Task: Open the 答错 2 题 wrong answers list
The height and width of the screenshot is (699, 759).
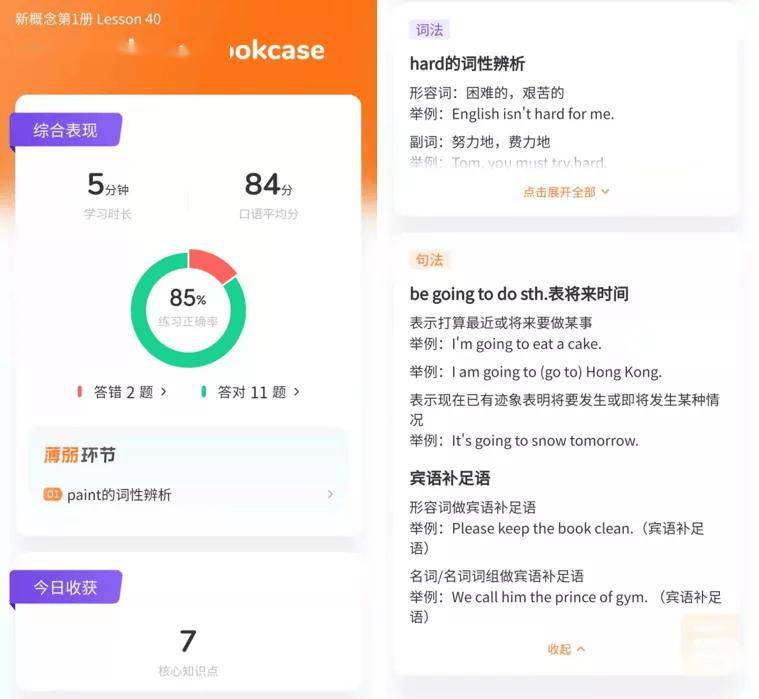Action: 122,392
